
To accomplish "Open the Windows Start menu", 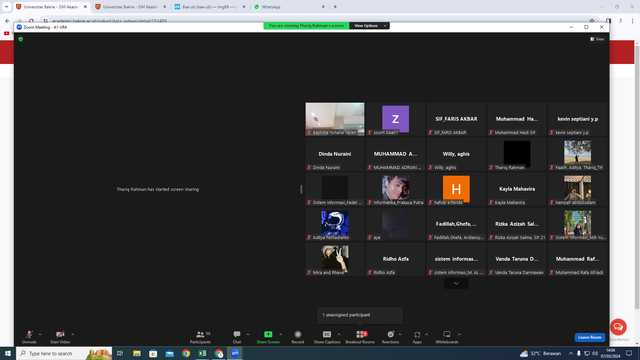I will tap(8, 353).
